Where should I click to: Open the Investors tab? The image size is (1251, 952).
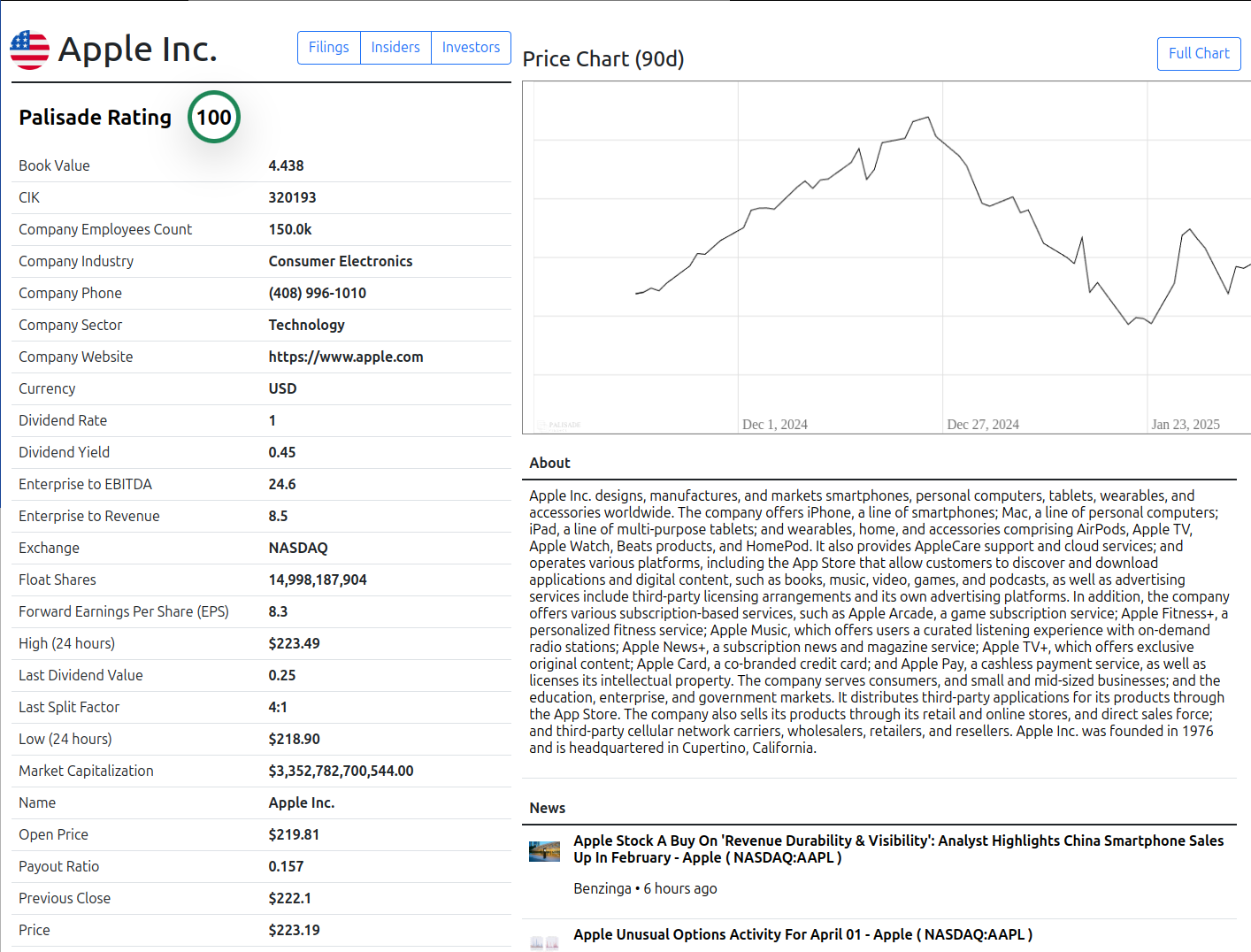(x=471, y=48)
